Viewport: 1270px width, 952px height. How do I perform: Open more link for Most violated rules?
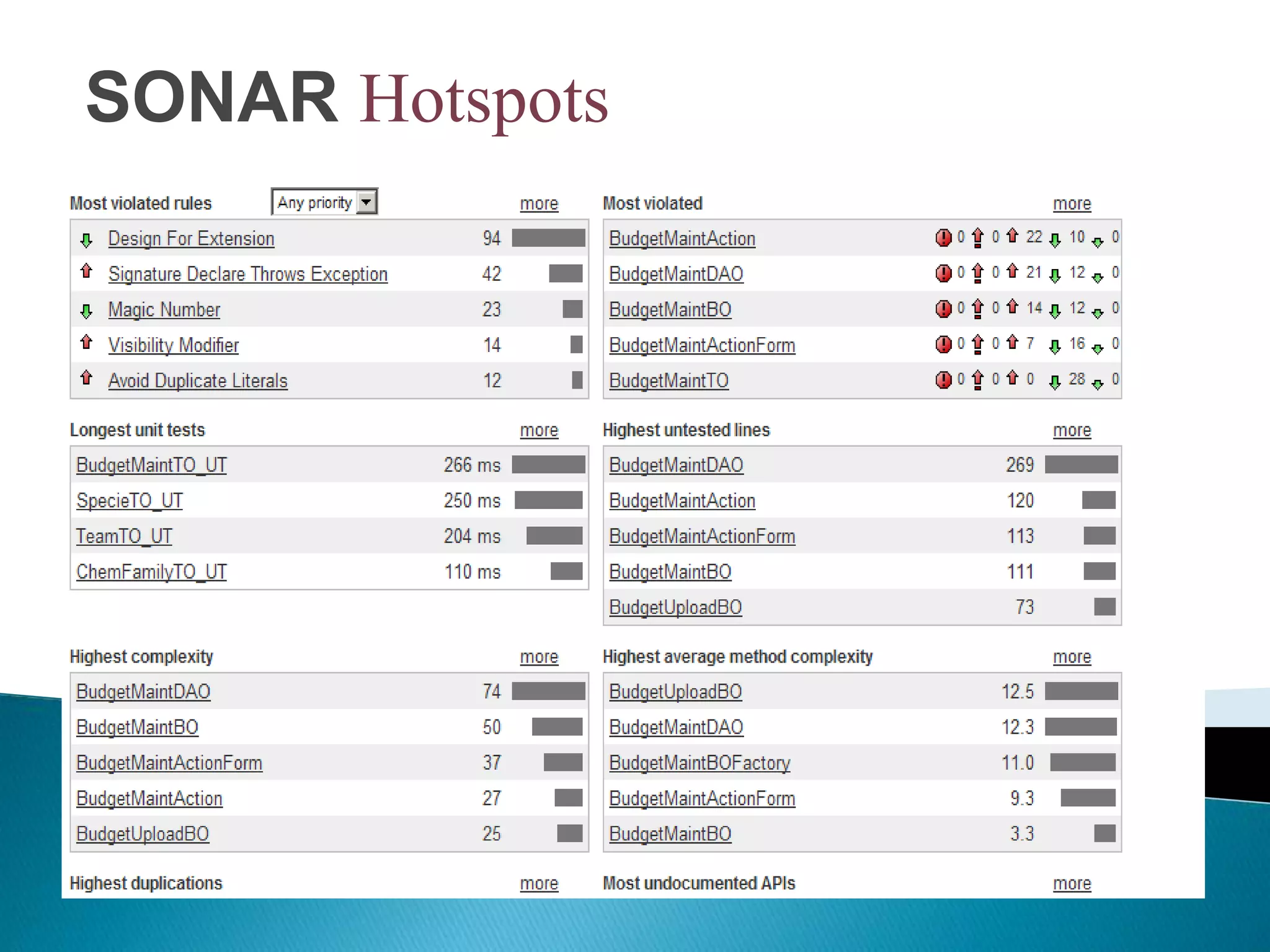click(539, 203)
